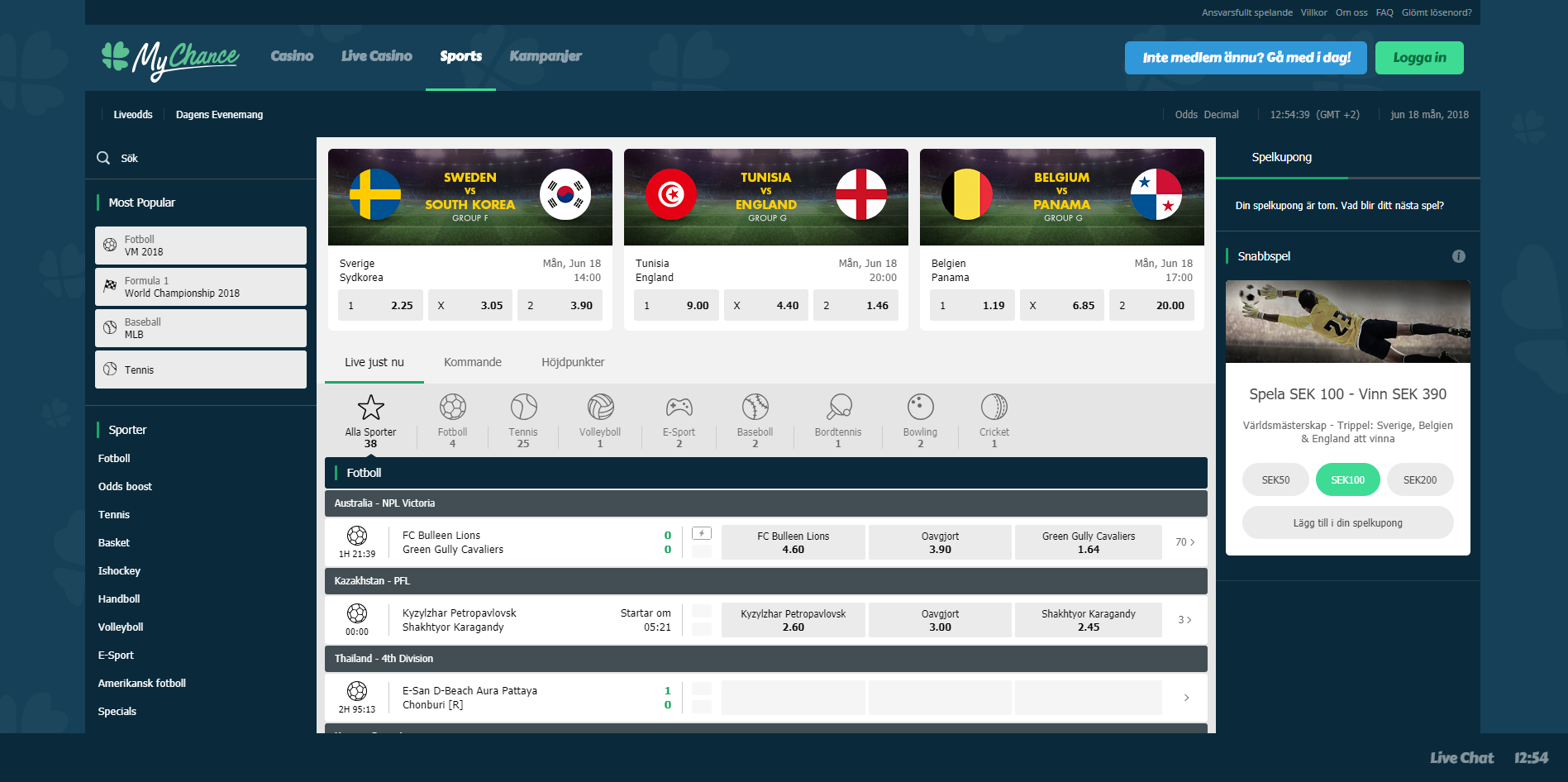Screen dimensions: 1568x782
Task: Filter live events by Bordtennis paddle icon
Action: click(838, 407)
